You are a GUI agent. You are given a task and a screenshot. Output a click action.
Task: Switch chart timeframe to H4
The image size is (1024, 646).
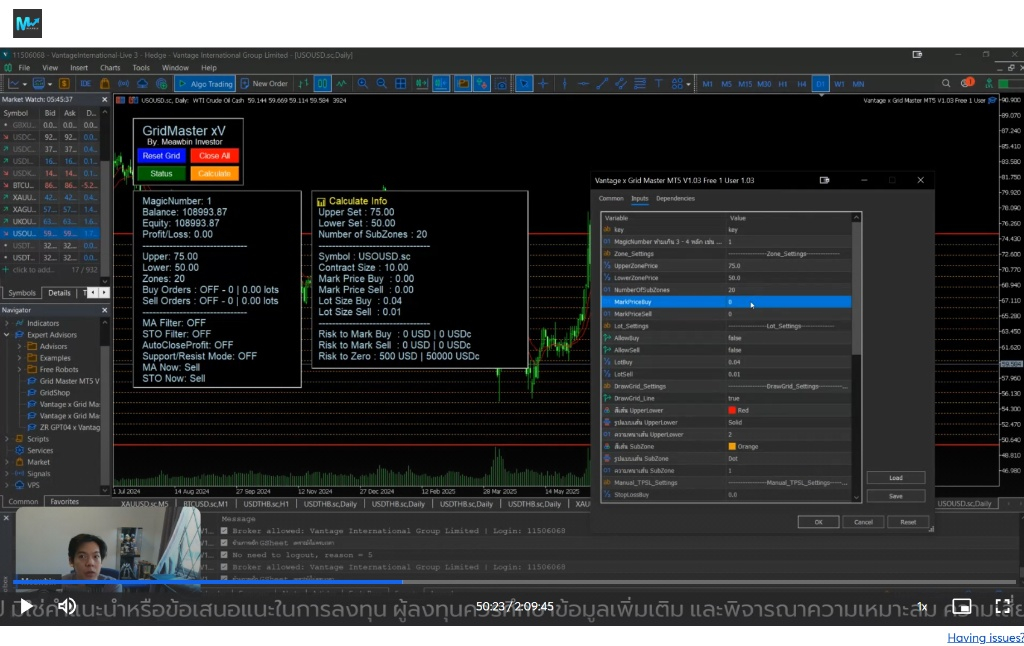click(x=802, y=84)
